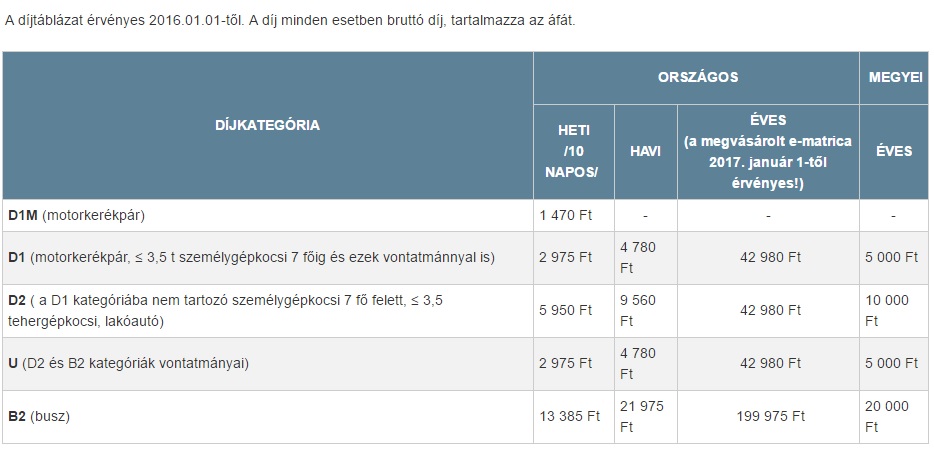Click the HETI /10 NAPOS/ column header
The image size is (934, 451).
click(x=574, y=151)
